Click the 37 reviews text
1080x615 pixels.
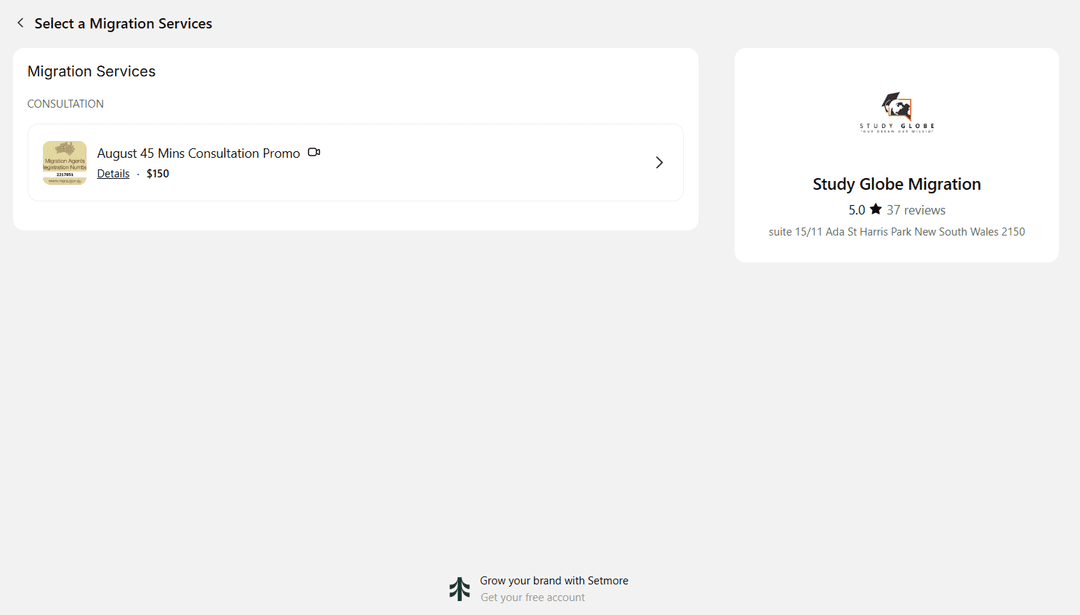[915, 210]
